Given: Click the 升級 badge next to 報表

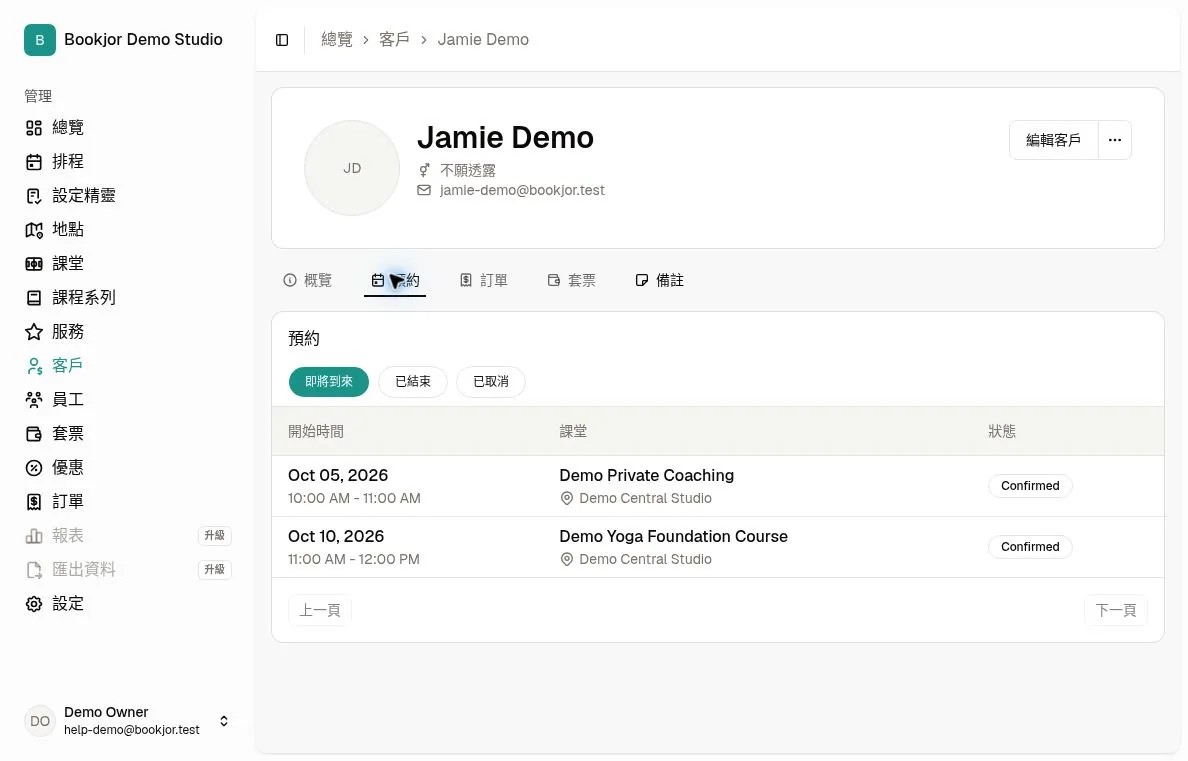Looking at the screenshot, I should click(x=214, y=536).
